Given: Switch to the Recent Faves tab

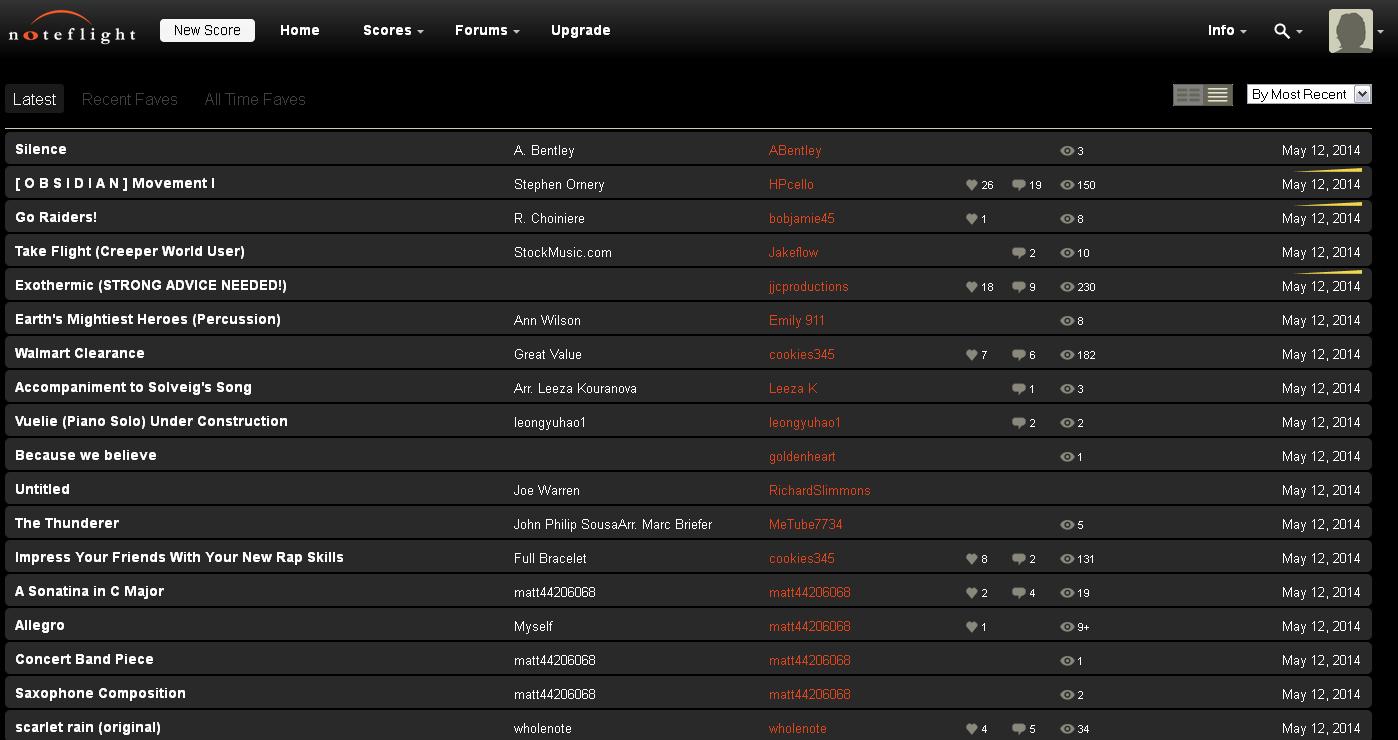Looking at the screenshot, I should coord(130,99).
